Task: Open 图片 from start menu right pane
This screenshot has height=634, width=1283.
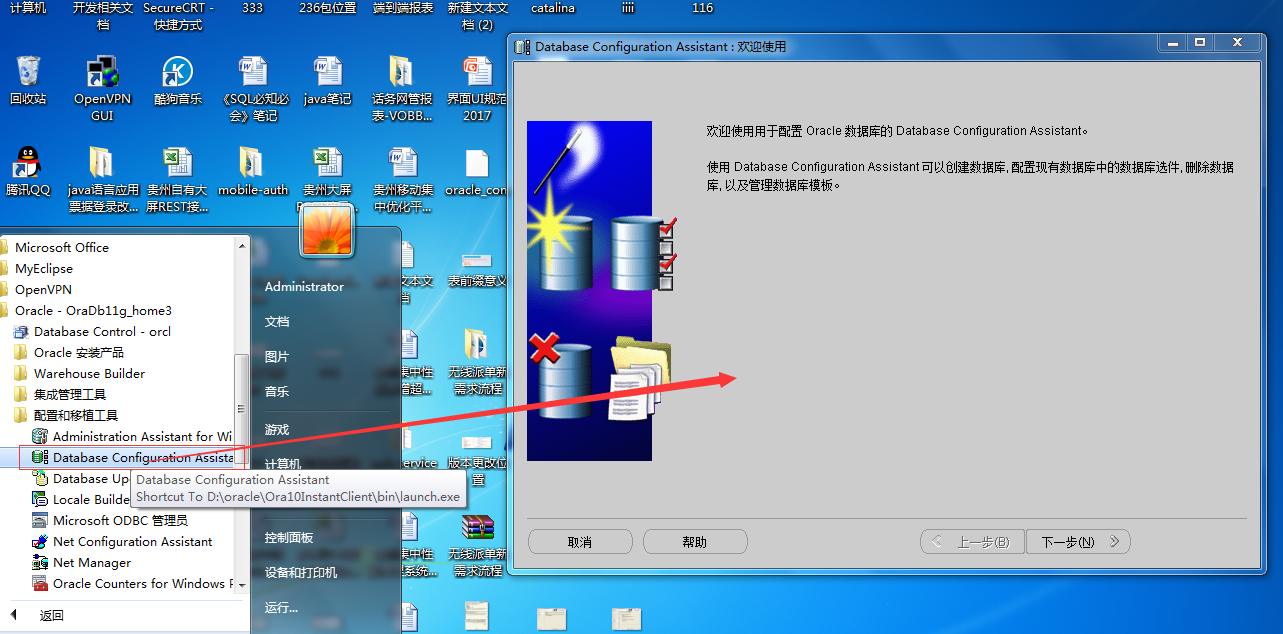Action: coord(277,357)
